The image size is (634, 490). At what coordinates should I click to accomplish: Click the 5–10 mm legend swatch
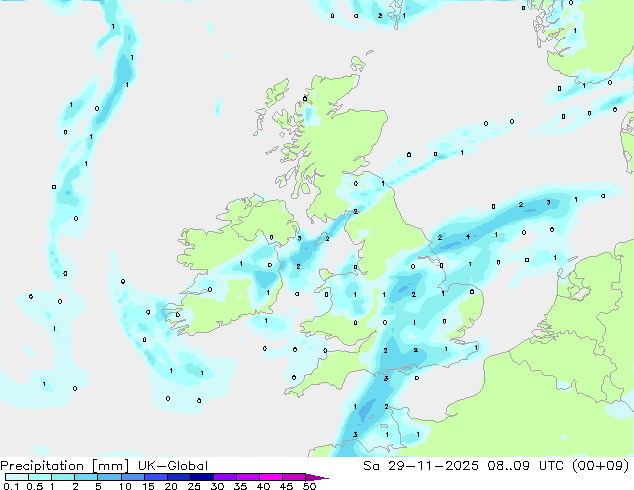(x=109, y=477)
